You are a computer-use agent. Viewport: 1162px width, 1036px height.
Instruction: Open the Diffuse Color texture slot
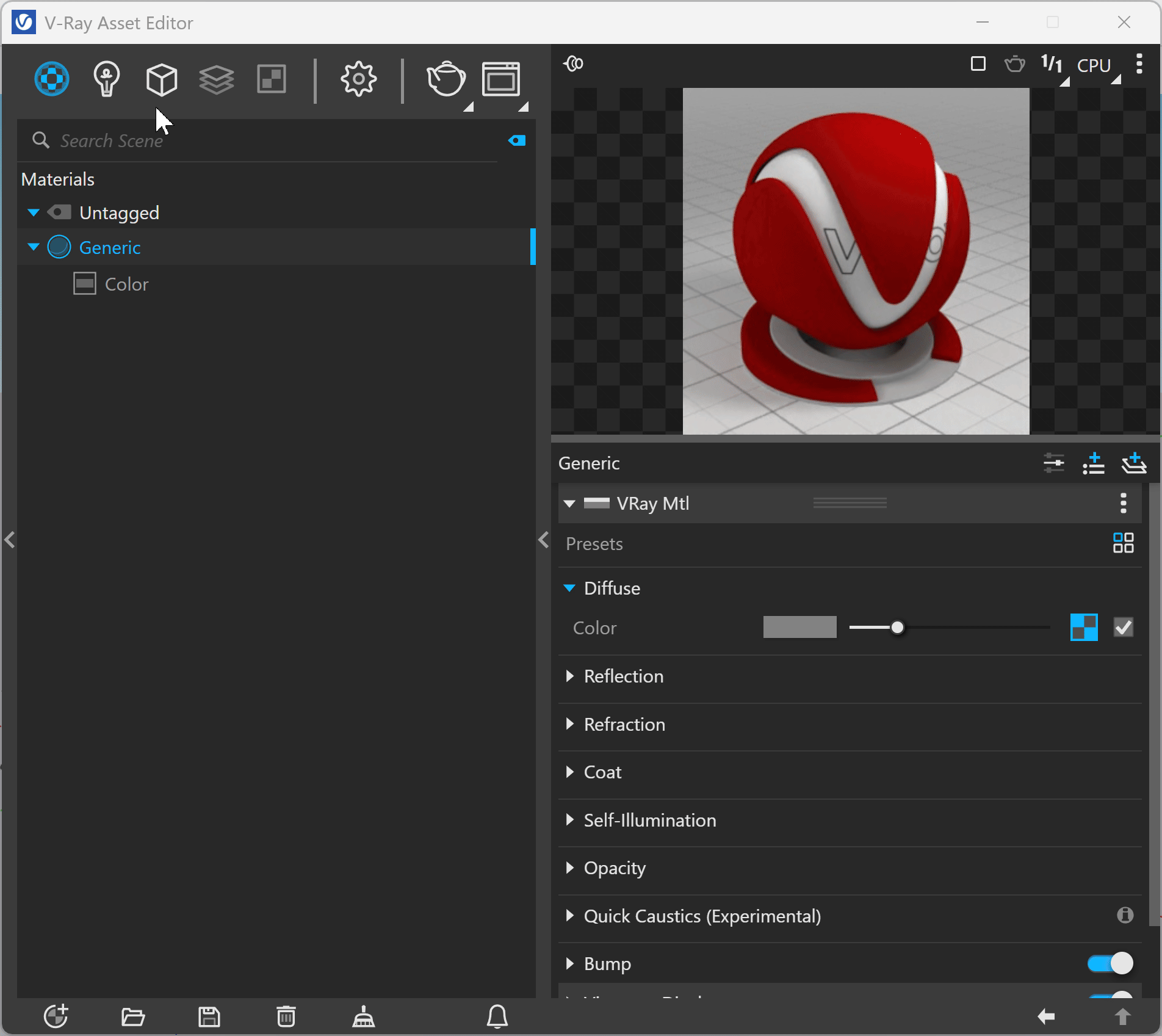click(1084, 628)
